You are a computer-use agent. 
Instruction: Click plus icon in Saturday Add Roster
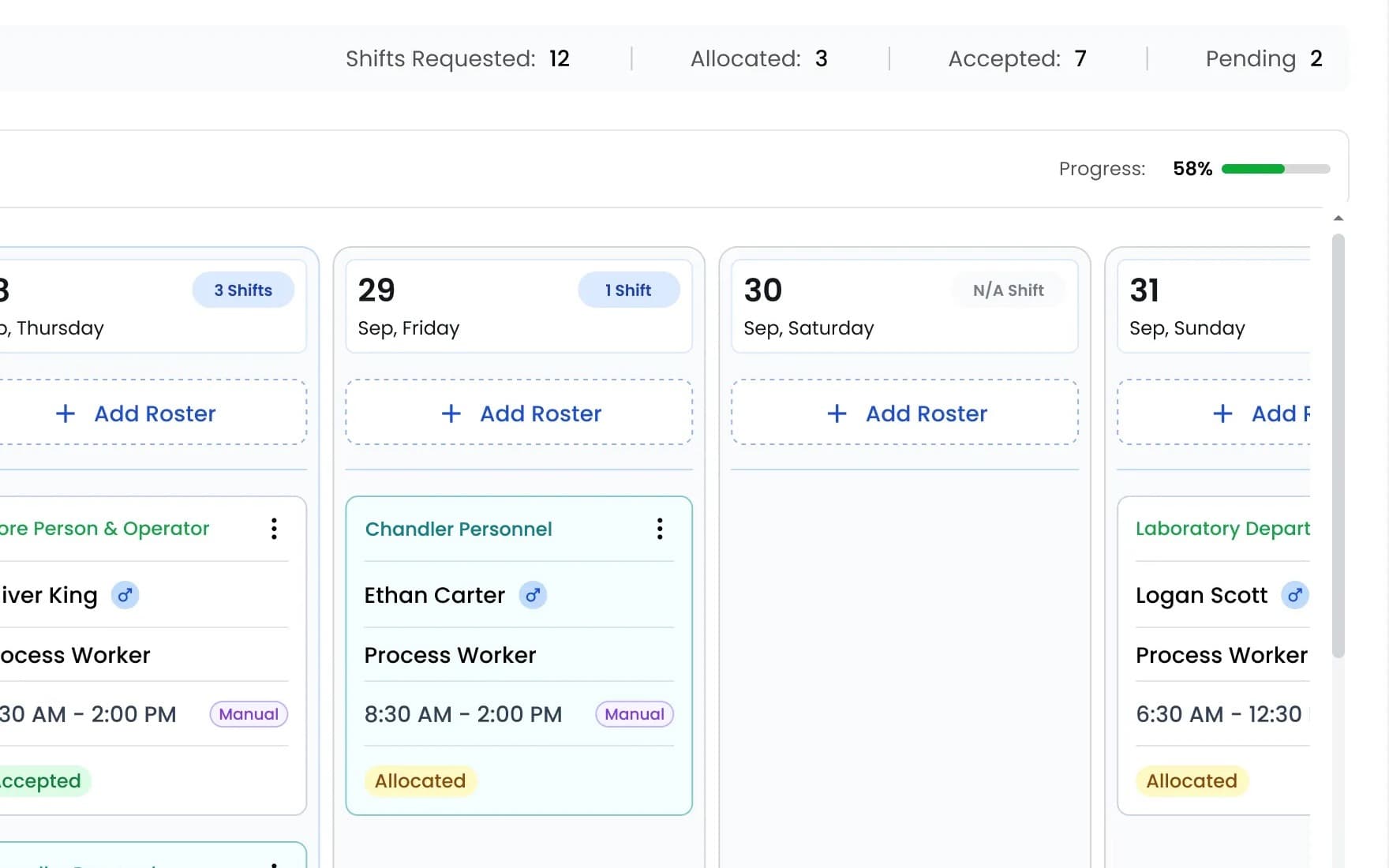tap(837, 413)
